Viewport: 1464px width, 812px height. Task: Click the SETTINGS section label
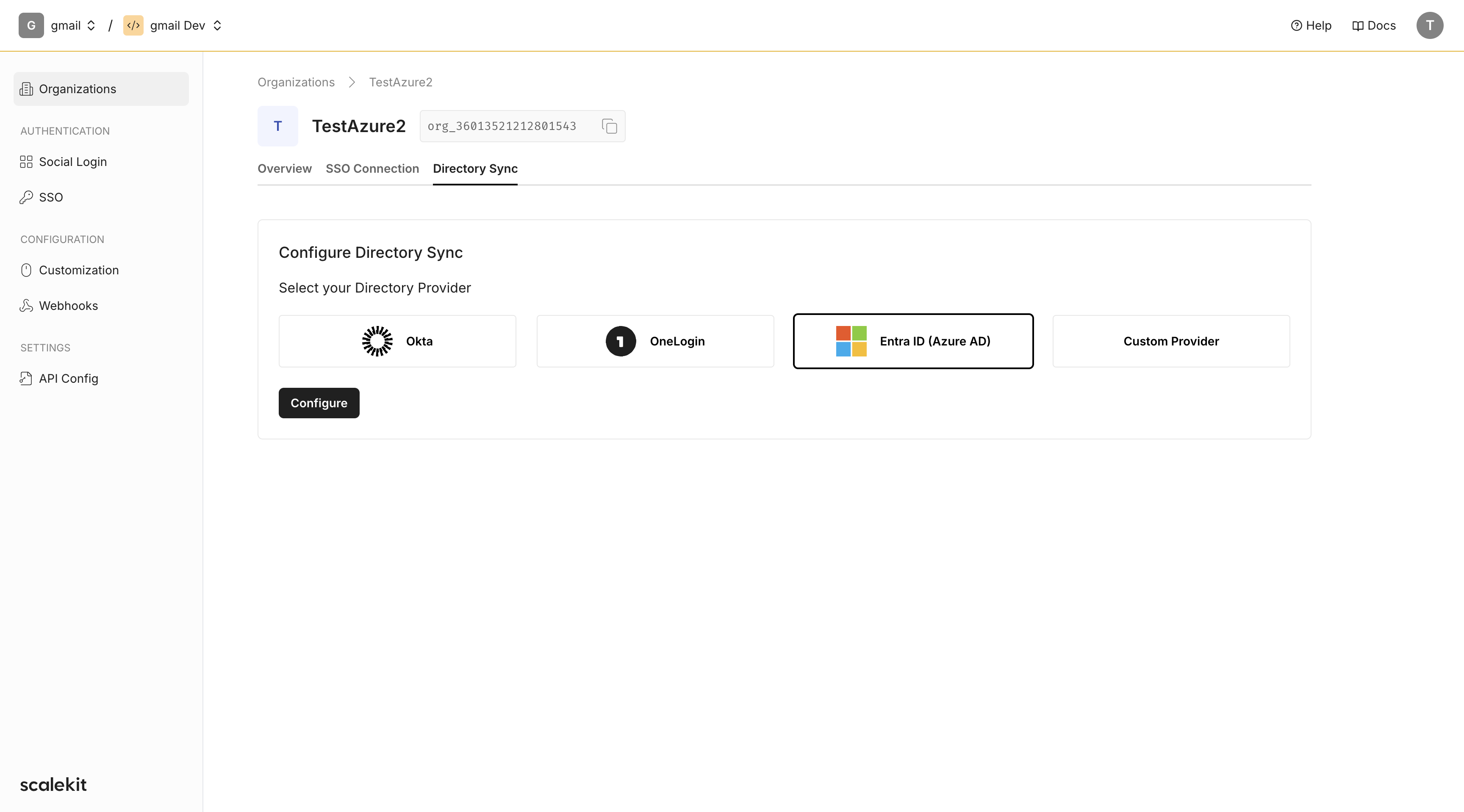45,348
